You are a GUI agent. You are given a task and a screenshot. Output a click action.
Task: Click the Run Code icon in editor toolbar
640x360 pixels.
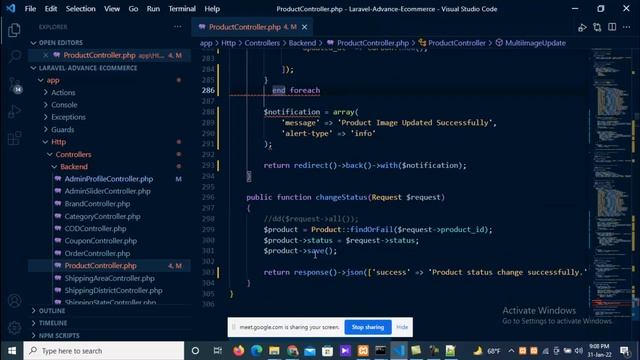coord(582,27)
